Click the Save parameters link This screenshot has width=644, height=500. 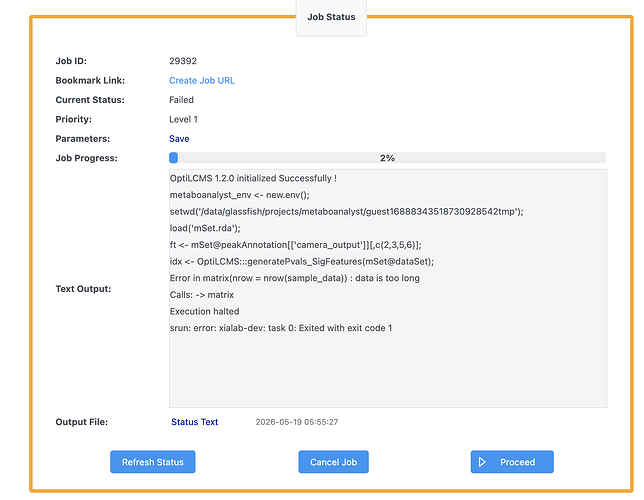(x=179, y=139)
